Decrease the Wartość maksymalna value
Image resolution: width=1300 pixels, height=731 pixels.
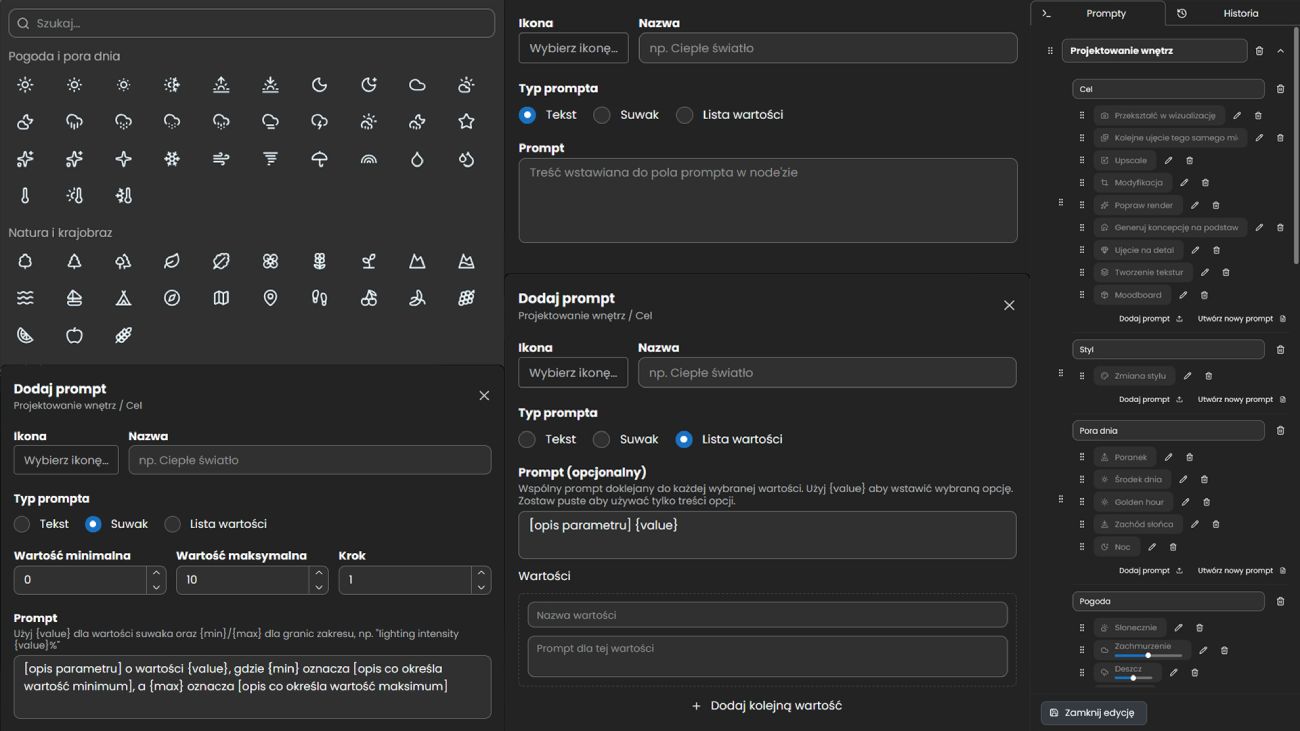pyautogui.click(x=318, y=587)
